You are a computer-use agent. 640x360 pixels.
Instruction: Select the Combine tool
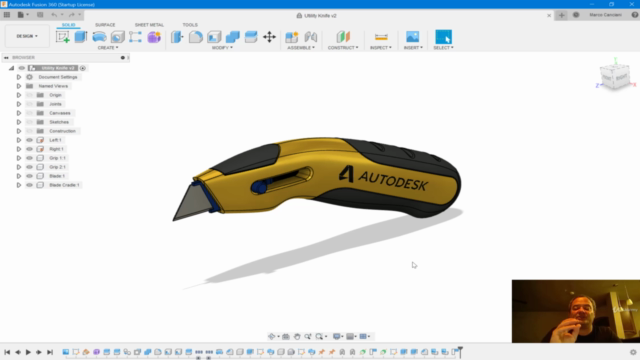pos(232,37)
